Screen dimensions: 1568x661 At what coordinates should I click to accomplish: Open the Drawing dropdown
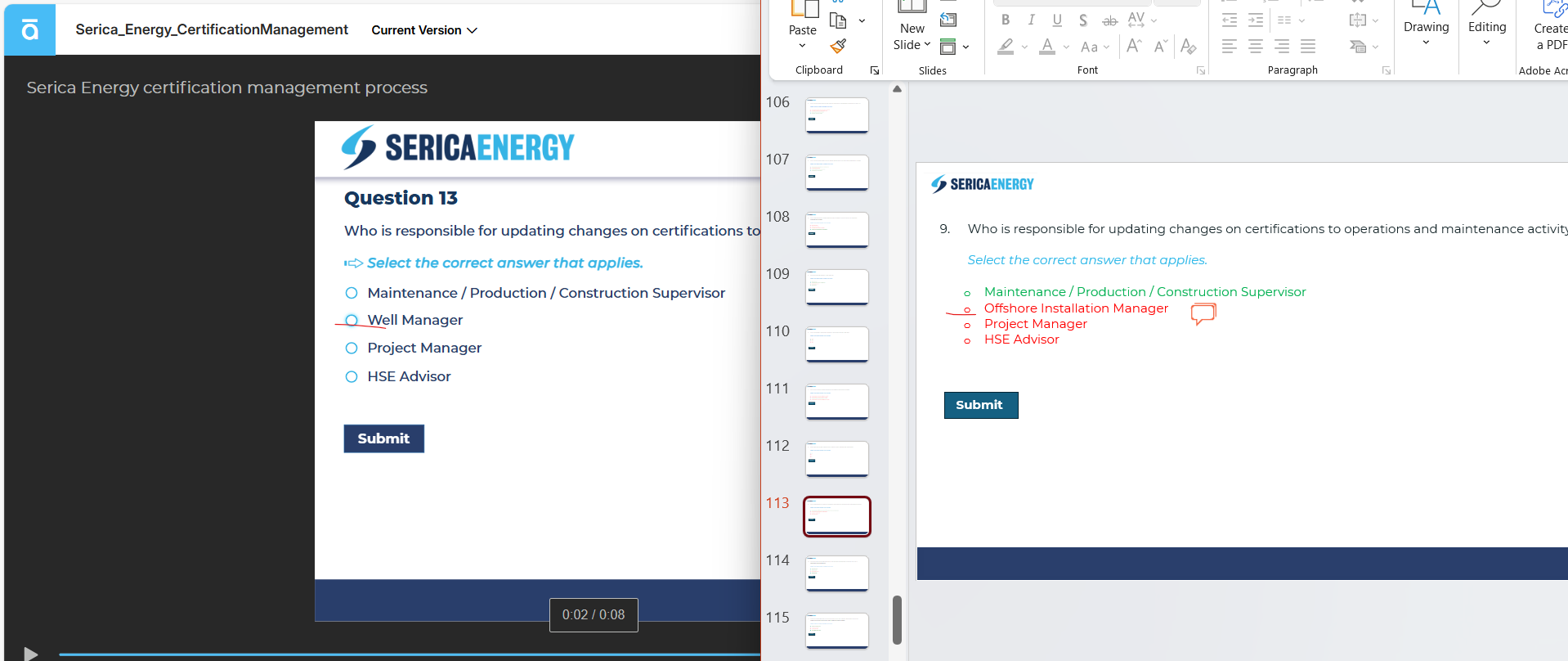[x=1427, y=25]
